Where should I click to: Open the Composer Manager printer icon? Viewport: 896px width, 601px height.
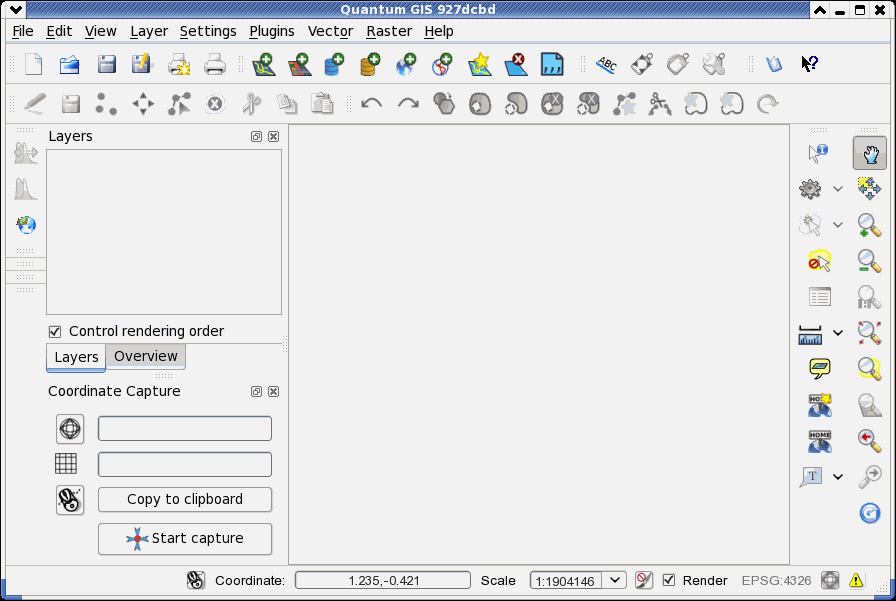tap(215, 65)
